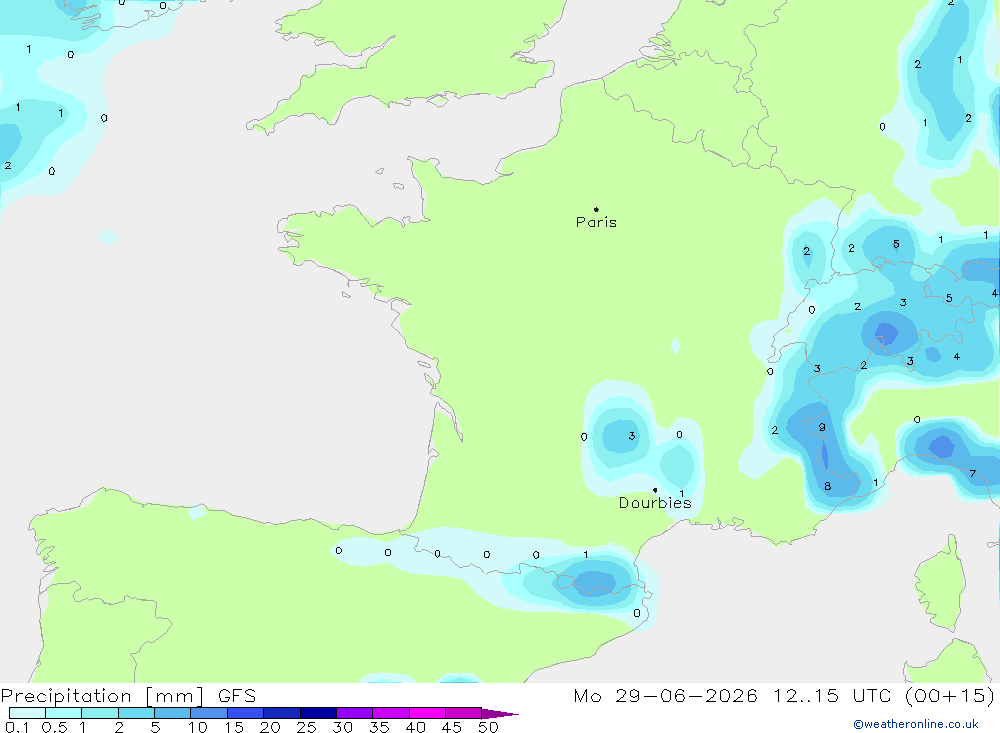Viewport: 1000px width, 733px height.
Task: Select the 30–35 mm purple legend swatch
Action: coord(355,713)
